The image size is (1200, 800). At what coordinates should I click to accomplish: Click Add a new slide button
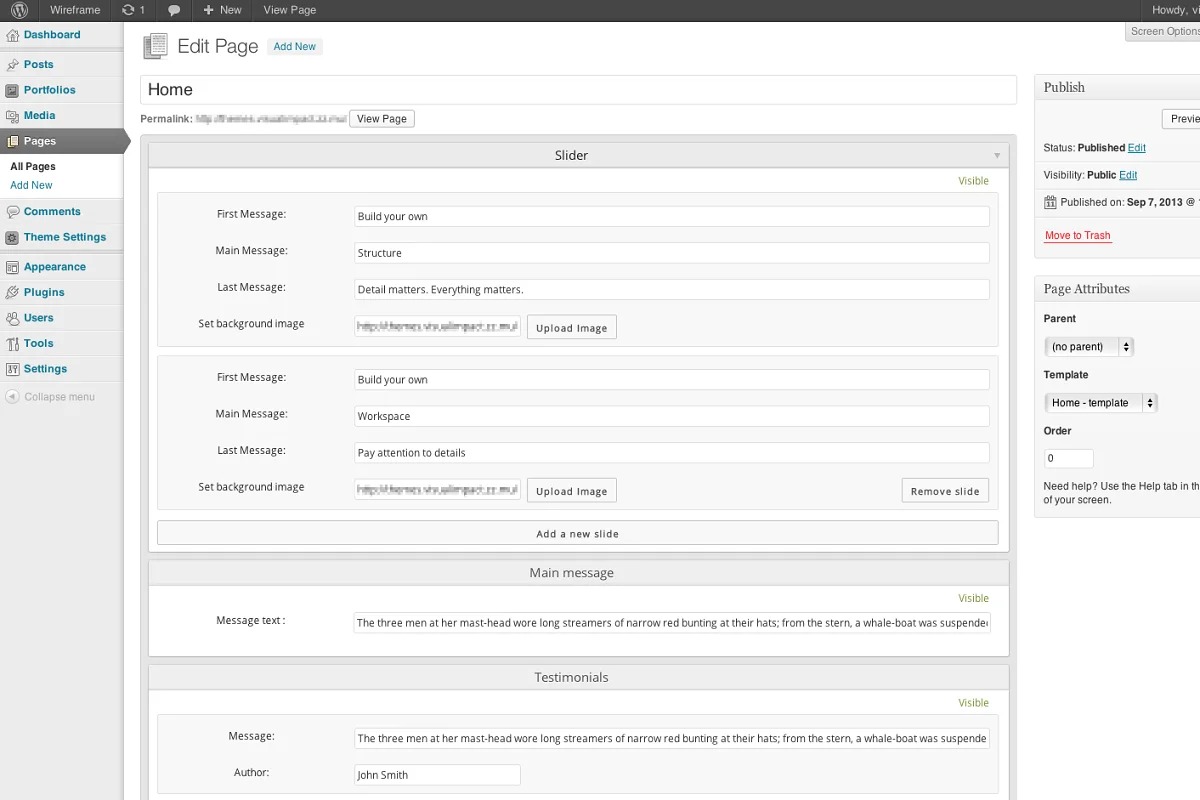point(577,534)
